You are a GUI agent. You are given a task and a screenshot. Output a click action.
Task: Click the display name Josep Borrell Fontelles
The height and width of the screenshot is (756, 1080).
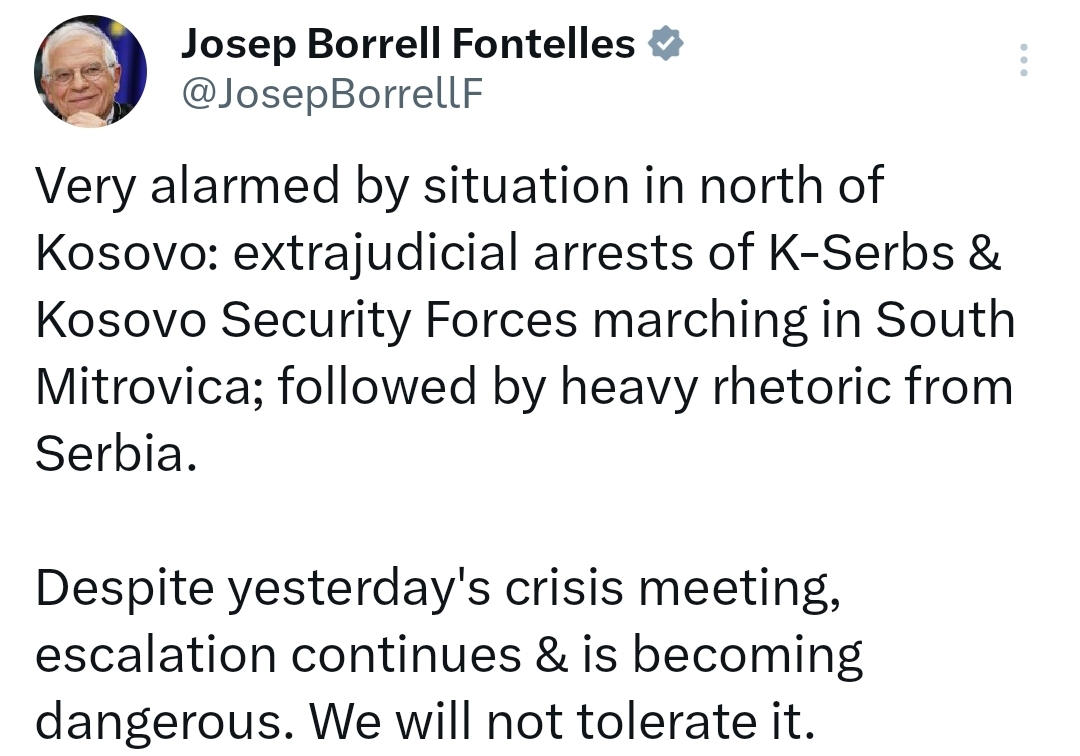point(408,43)
